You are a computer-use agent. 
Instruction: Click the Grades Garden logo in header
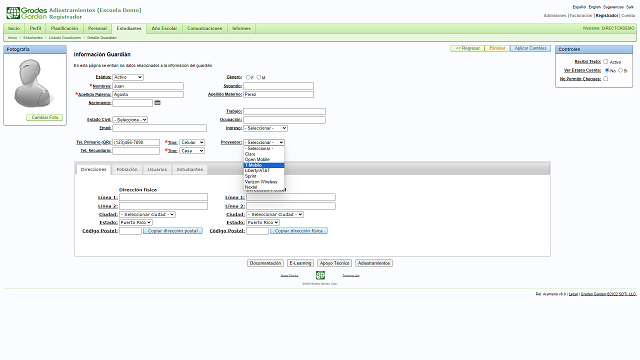click(27, 13)
